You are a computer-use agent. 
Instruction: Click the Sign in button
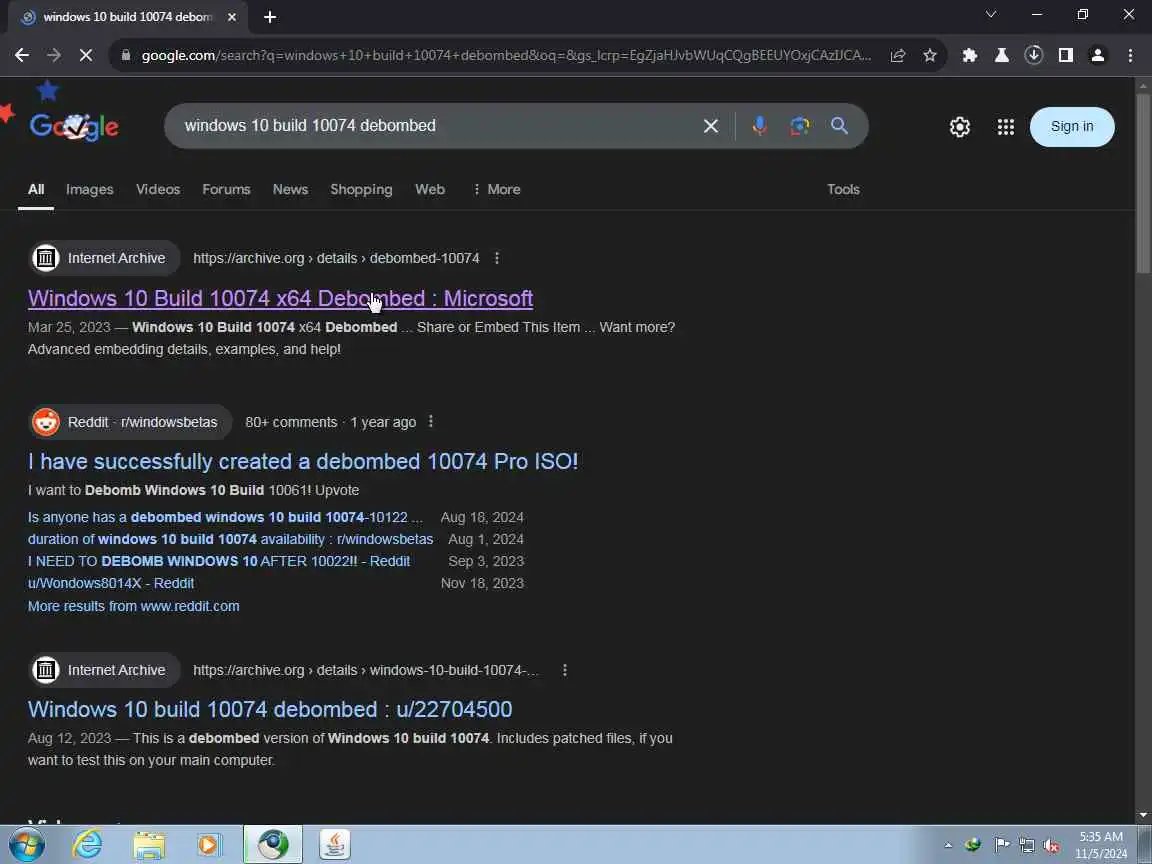tap(1072, 126)
